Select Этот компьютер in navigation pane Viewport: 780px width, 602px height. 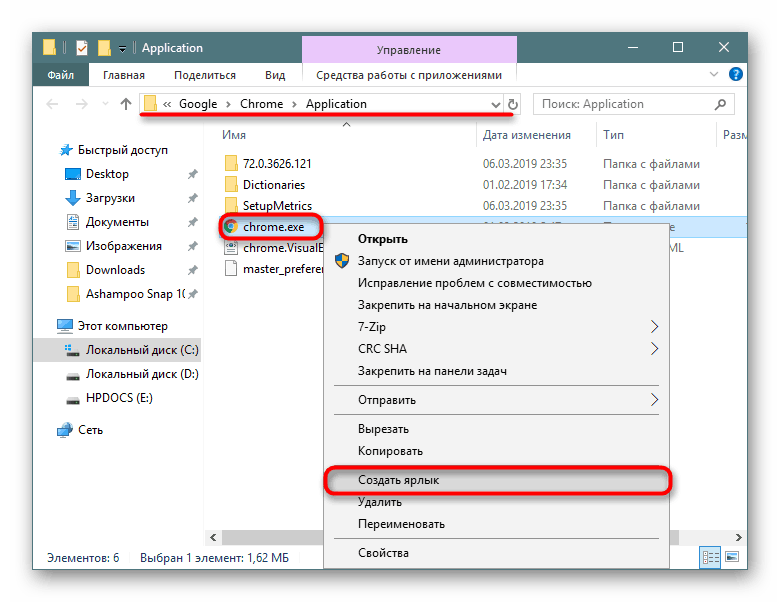(x=122, y=326)
